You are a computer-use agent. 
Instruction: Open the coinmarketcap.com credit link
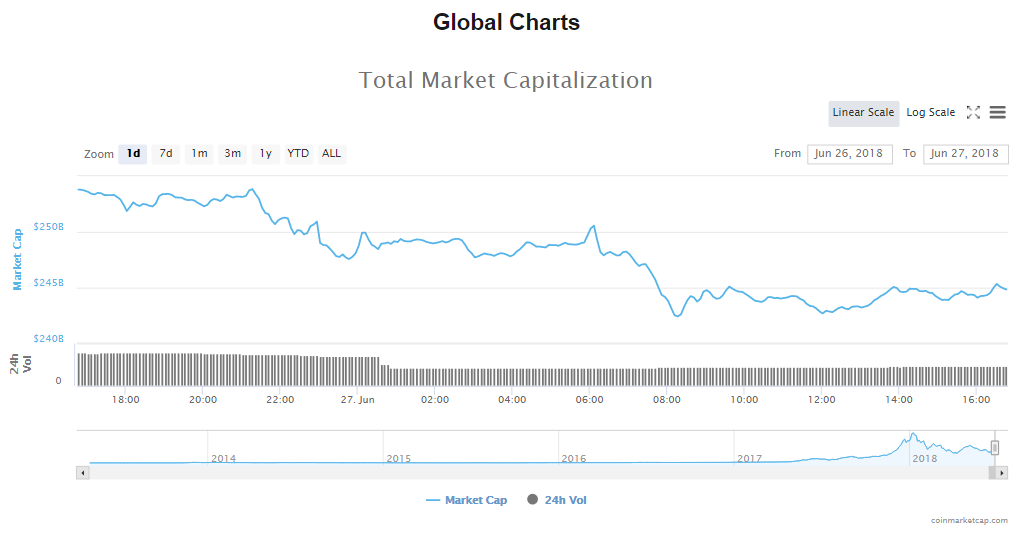pos(969,520)
